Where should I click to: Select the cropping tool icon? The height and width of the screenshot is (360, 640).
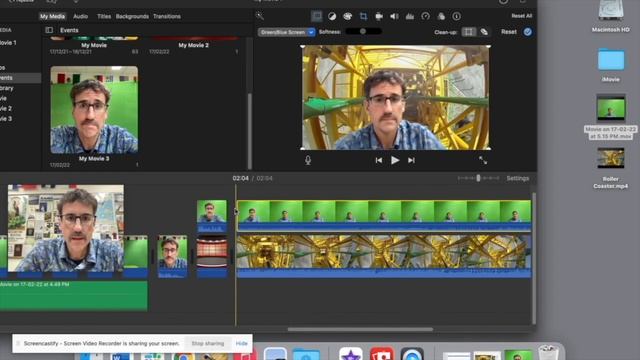point(363,16)
